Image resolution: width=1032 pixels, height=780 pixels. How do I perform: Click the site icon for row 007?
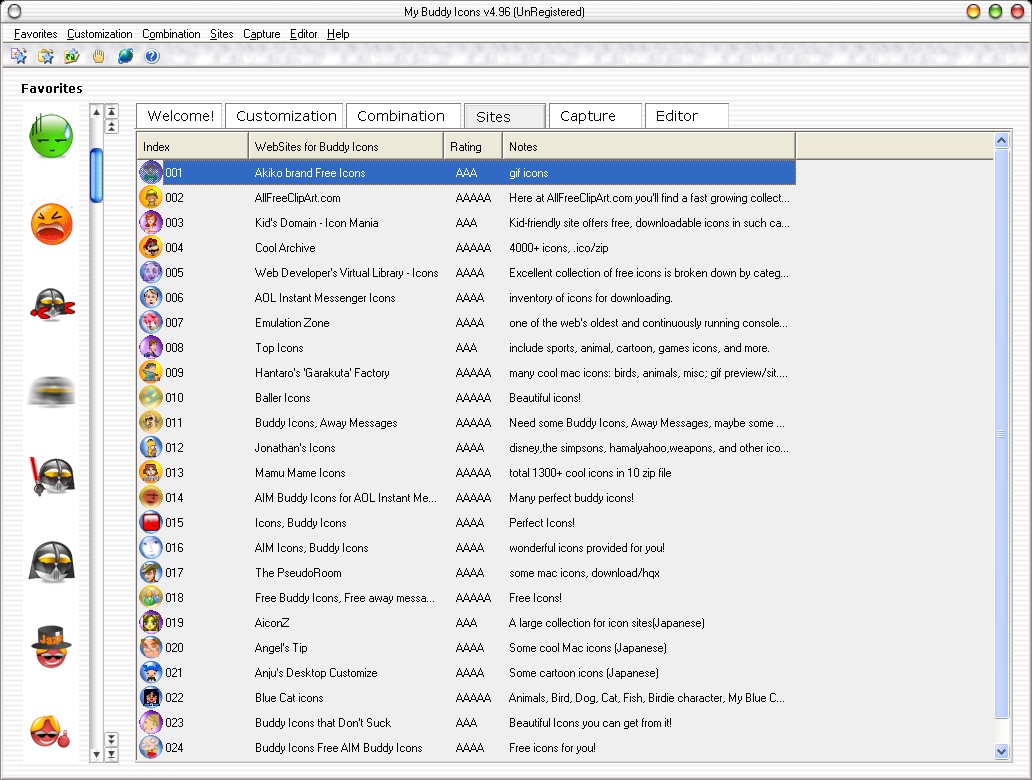coord(151,323)
